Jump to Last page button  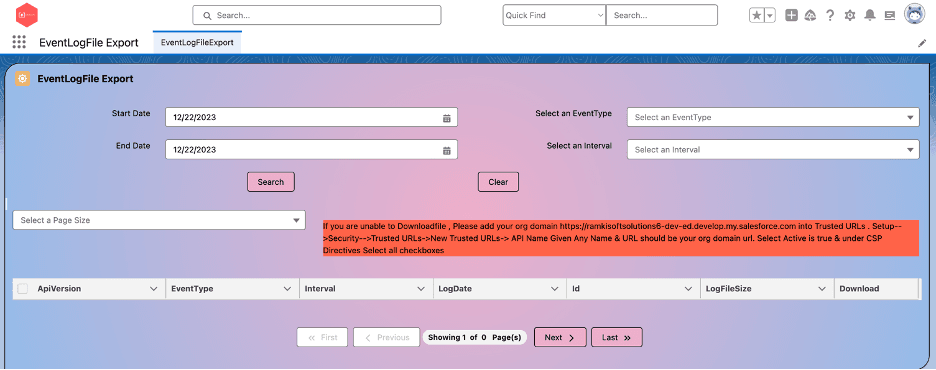coord(617,337)
